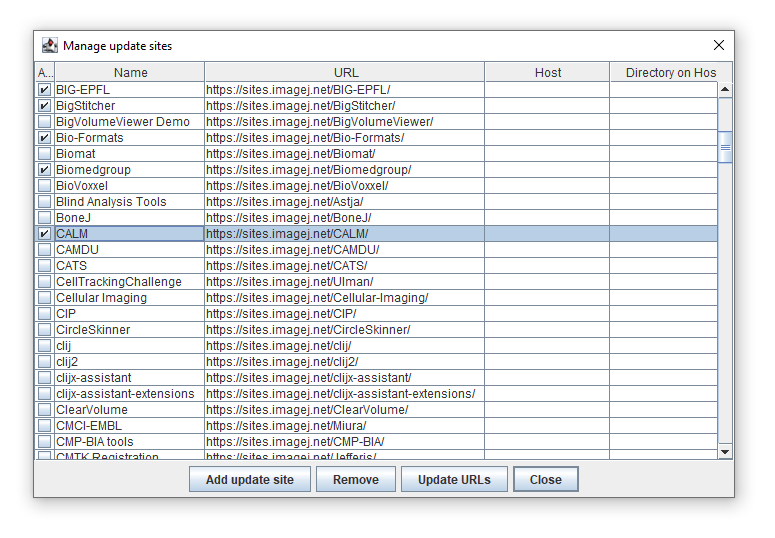Click the Host column header
775x538 pixels.
pyautogui.click(x=548, y=72)
